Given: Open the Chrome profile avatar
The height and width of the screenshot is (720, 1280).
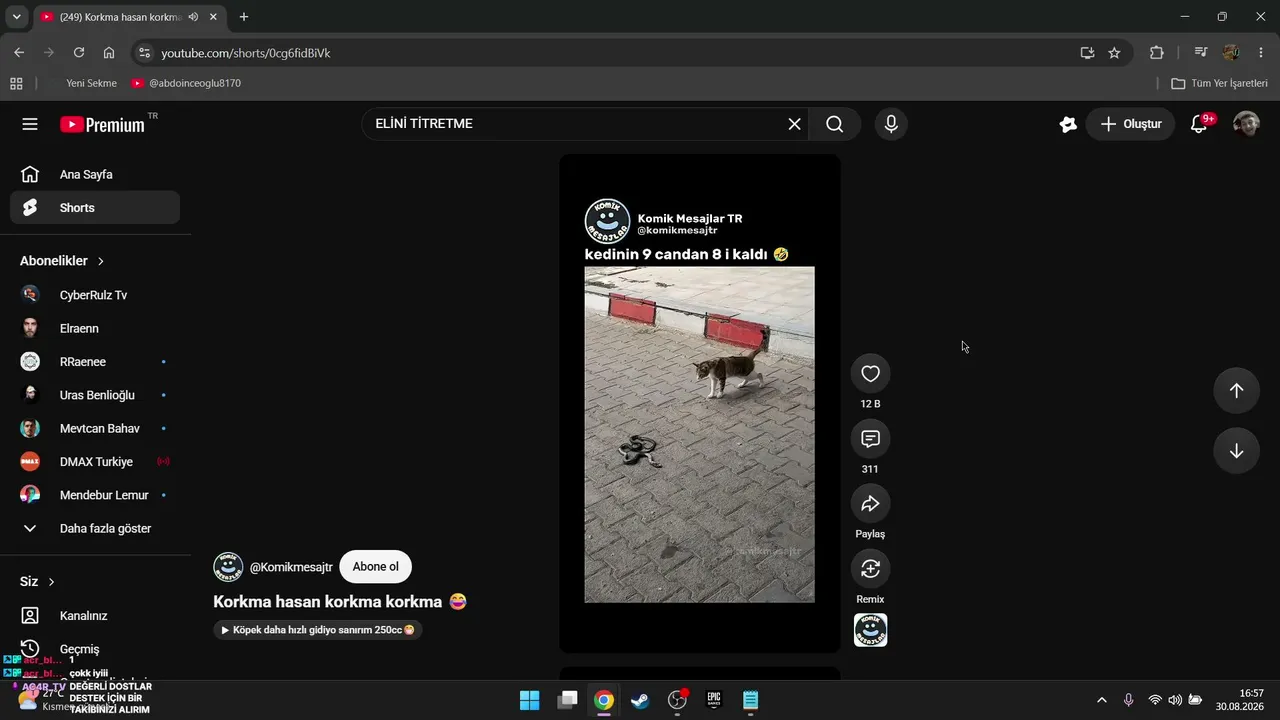Looking at the screenshot, I should (1231, 53).
